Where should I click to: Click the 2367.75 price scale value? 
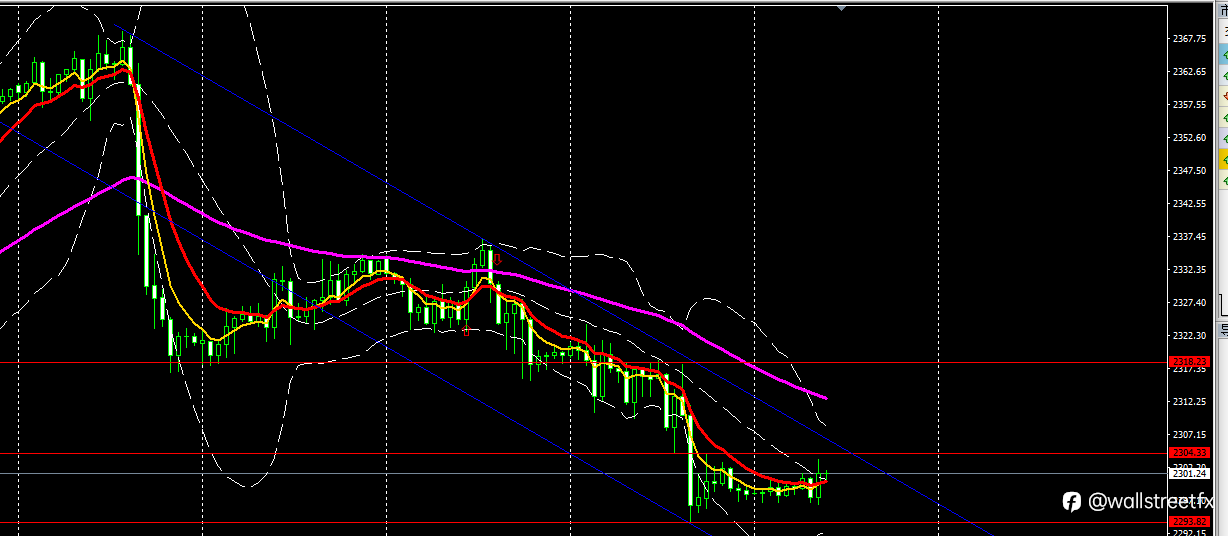point(1191,39)
